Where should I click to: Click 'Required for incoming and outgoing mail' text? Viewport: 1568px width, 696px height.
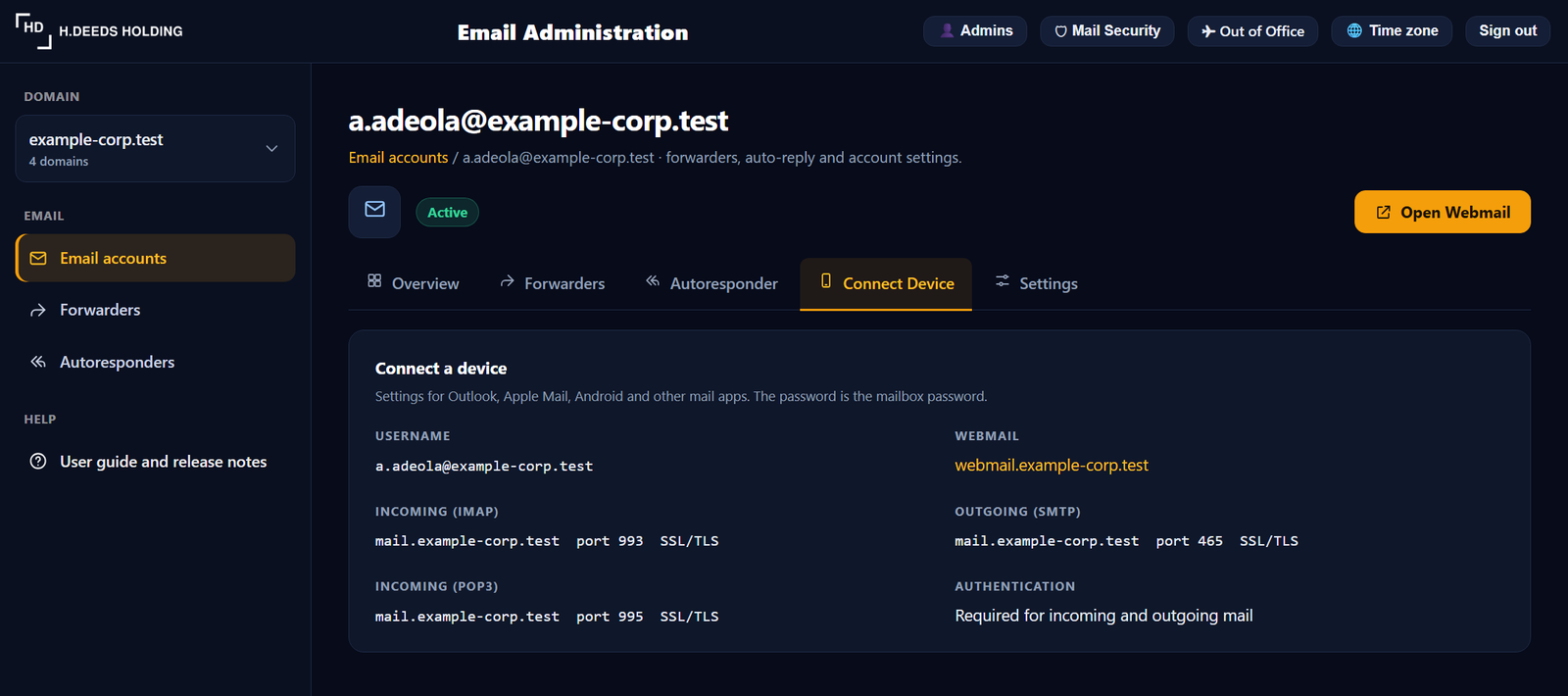[x=1103, y=616]
